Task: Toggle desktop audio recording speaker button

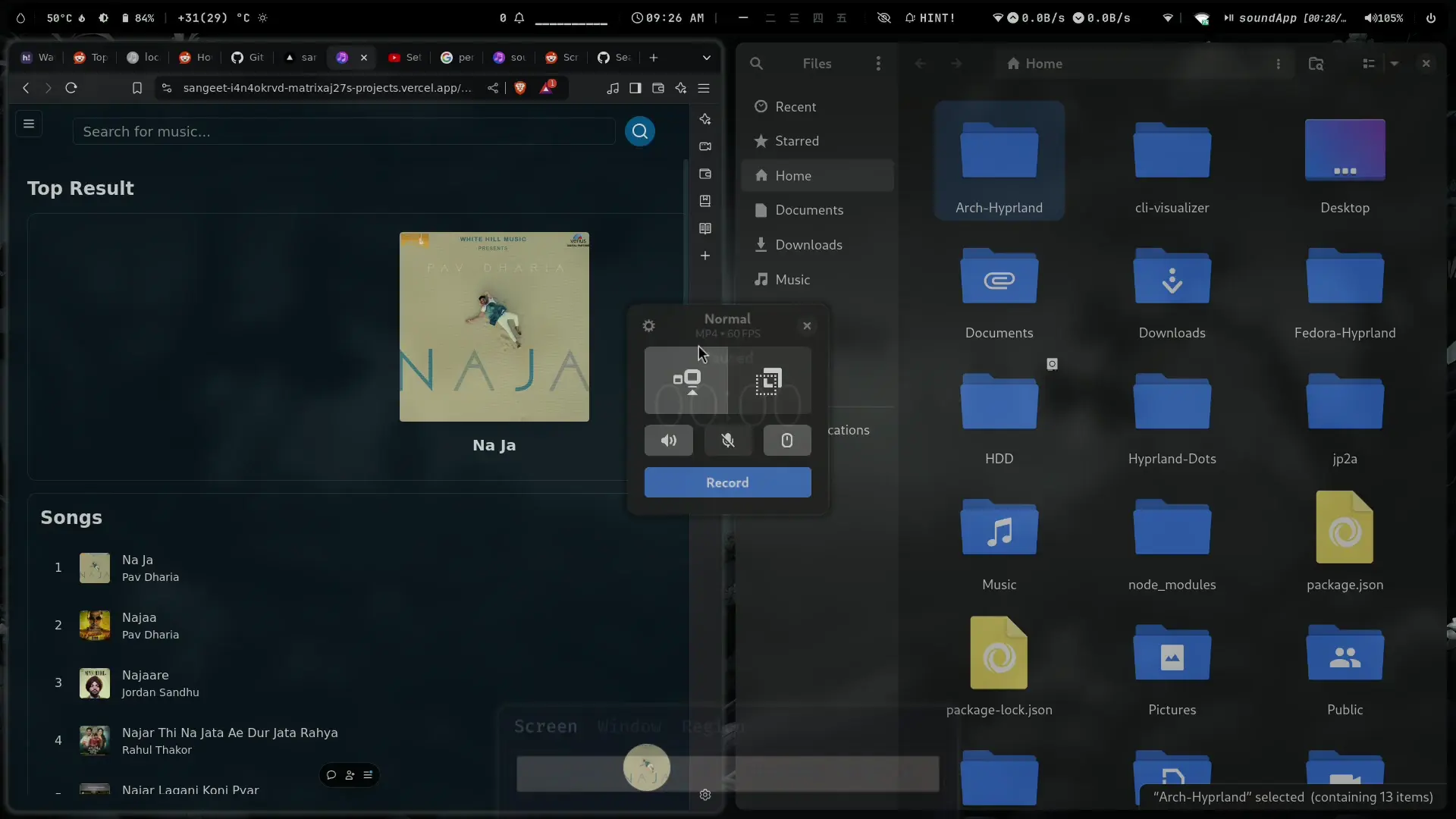Action: pos(668,441)
